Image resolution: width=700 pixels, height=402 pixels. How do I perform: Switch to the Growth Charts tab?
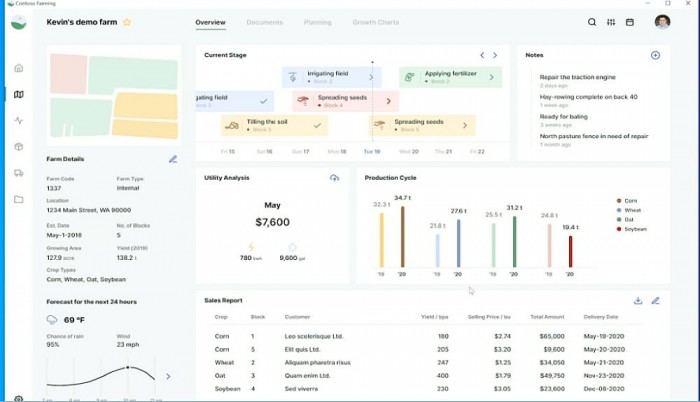coord(375,22)
